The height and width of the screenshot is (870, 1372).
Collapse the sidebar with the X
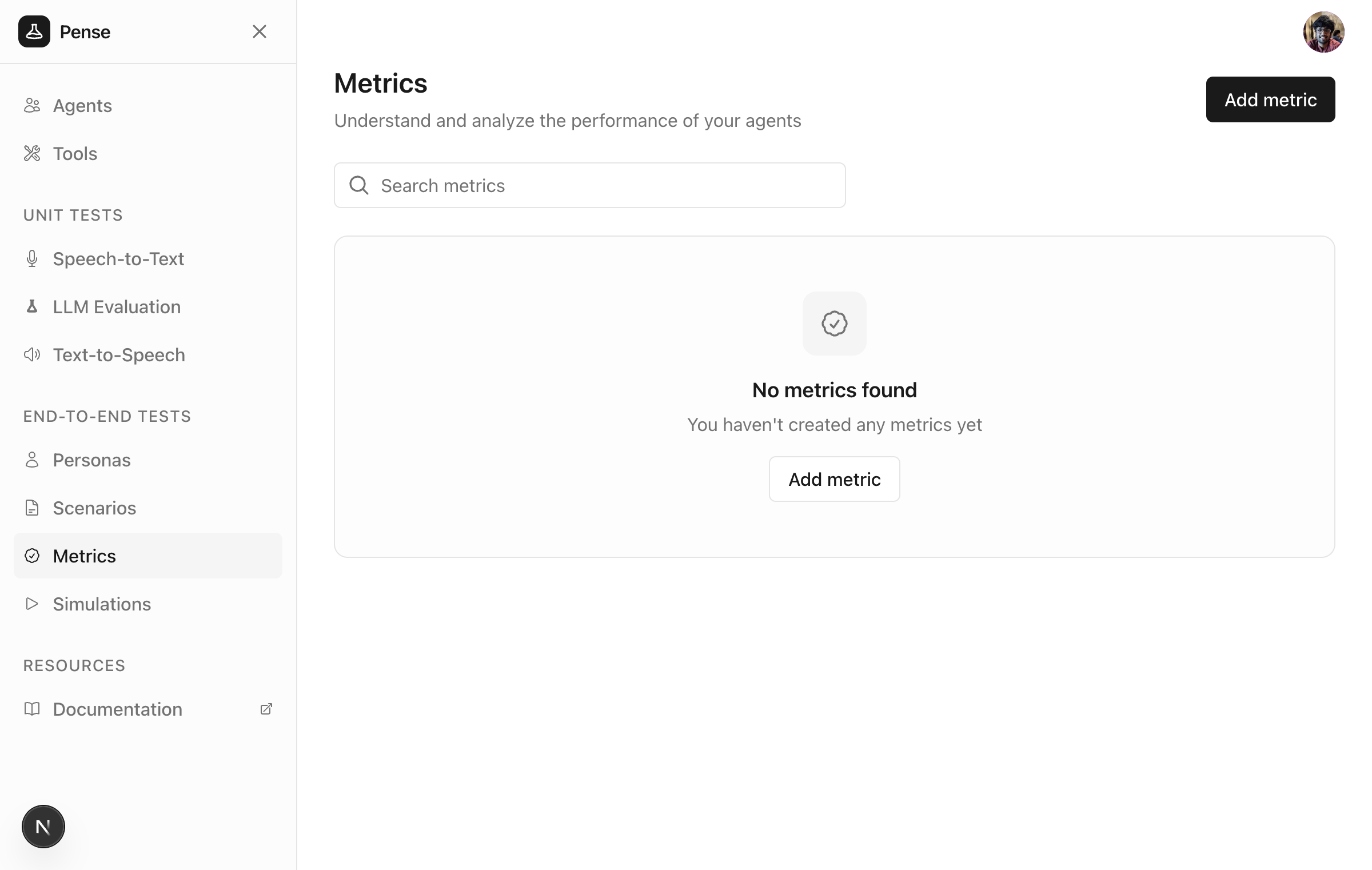click(260, 31)
